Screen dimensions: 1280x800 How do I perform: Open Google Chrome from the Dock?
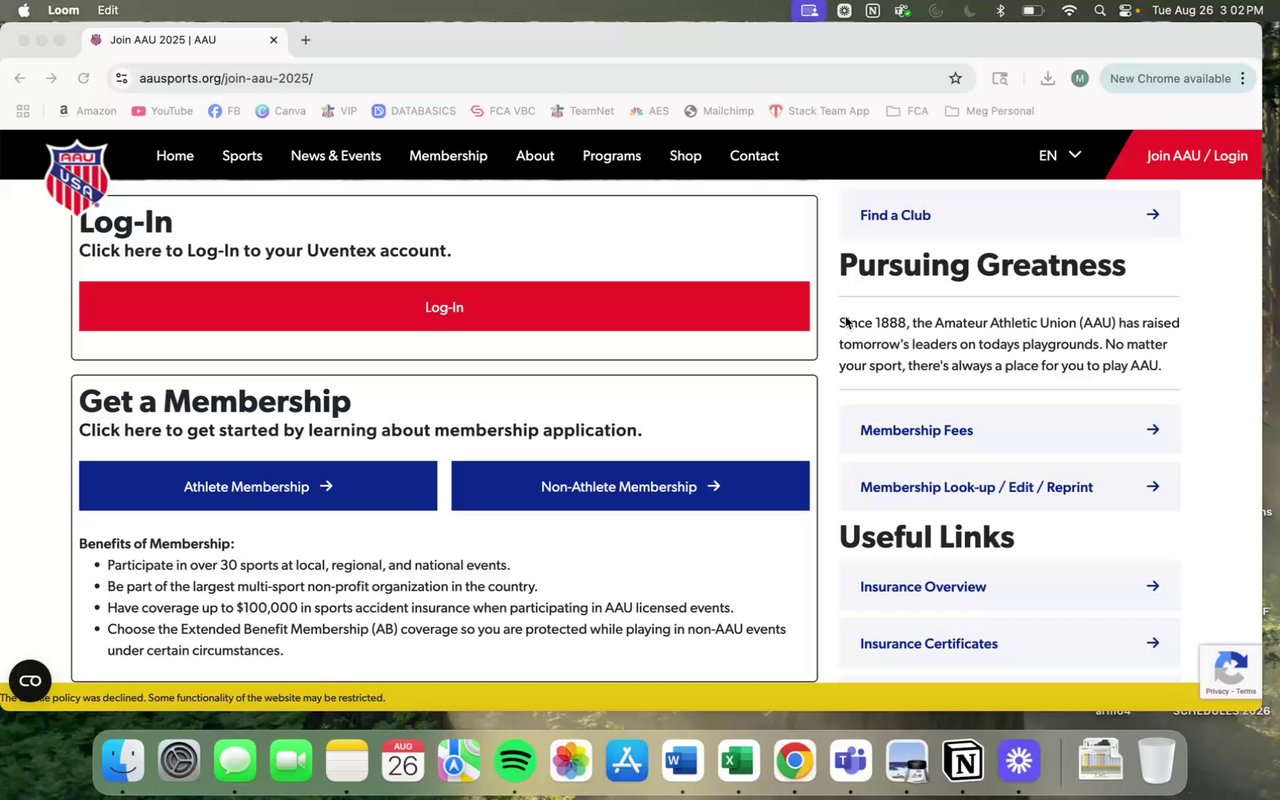click(x=795, y=762)
